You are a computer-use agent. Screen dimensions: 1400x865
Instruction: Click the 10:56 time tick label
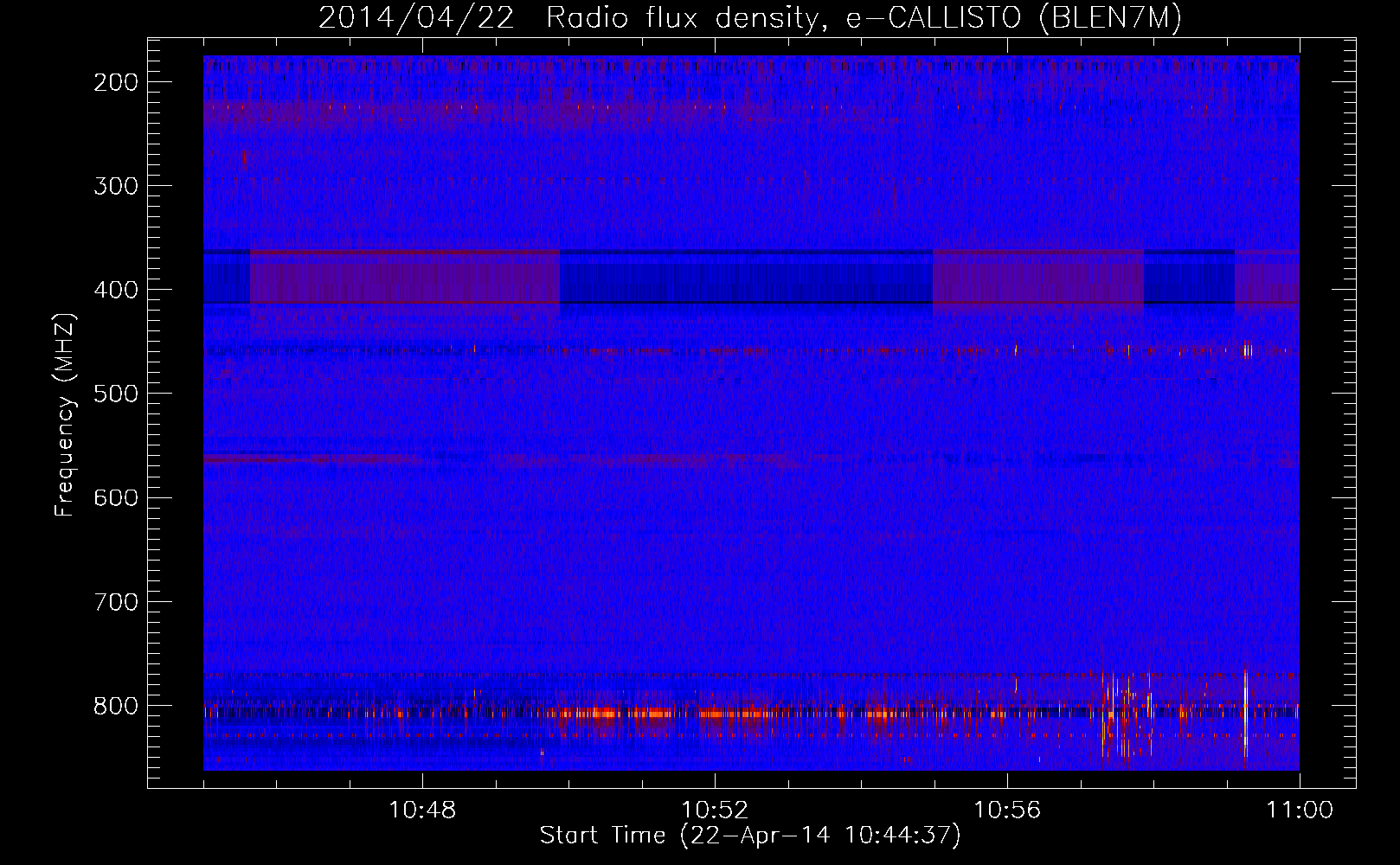[1007, 811]
